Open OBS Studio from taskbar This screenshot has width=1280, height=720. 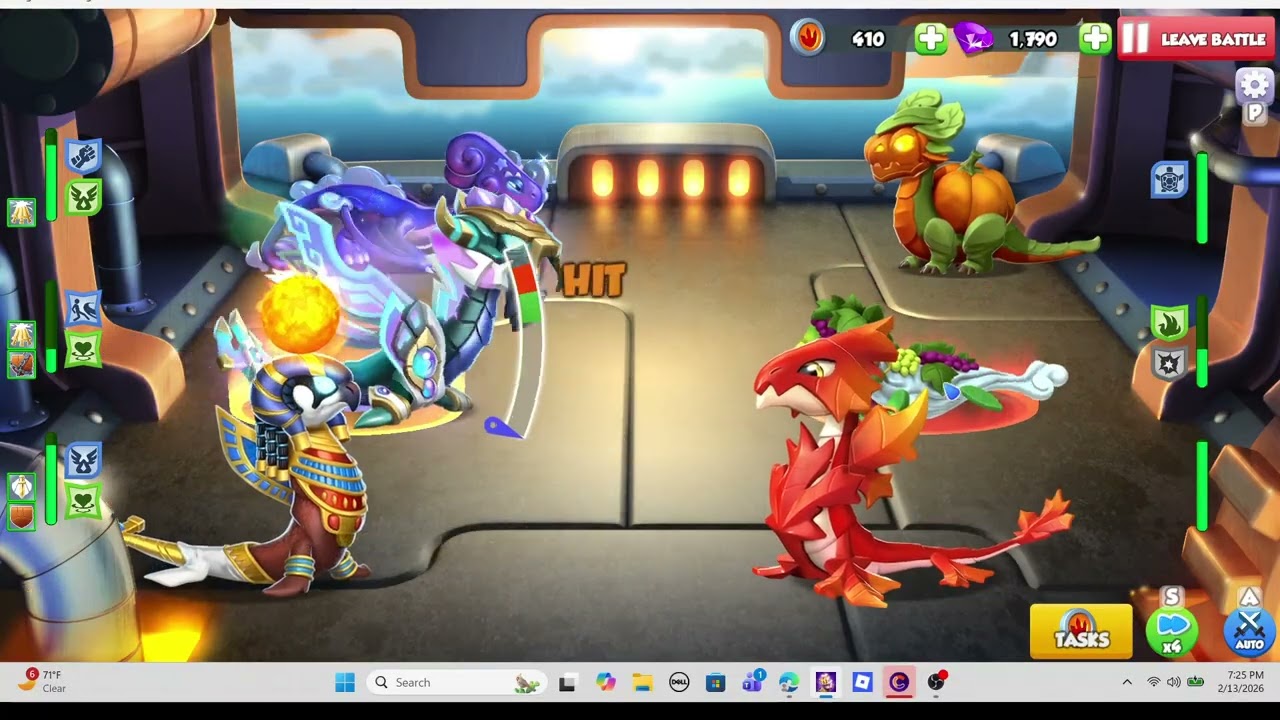point(936,682)
